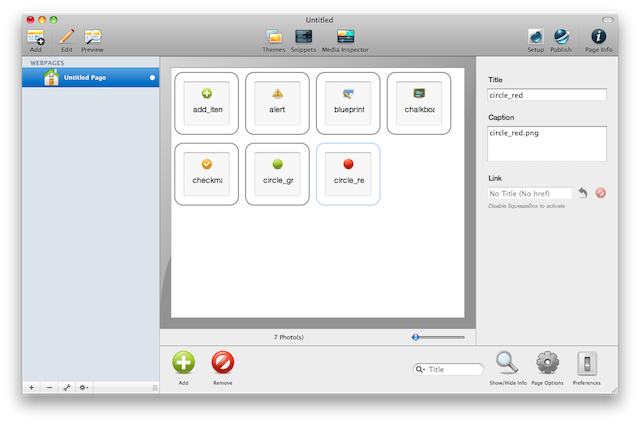
Task: Select the circle_green photo thumbnail
Action: [278, 174]
